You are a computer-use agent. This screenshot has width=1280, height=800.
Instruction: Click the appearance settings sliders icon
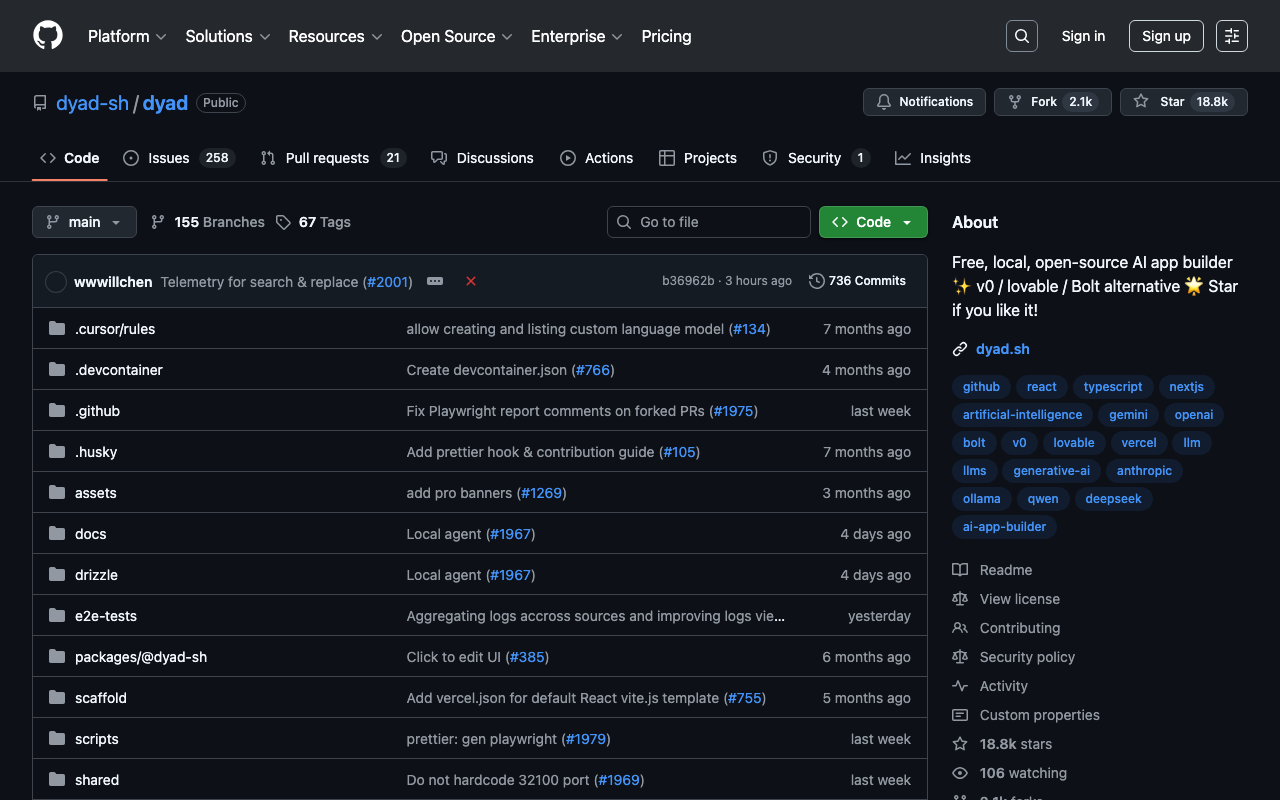pyautogui.click(x=1231, y=36)
